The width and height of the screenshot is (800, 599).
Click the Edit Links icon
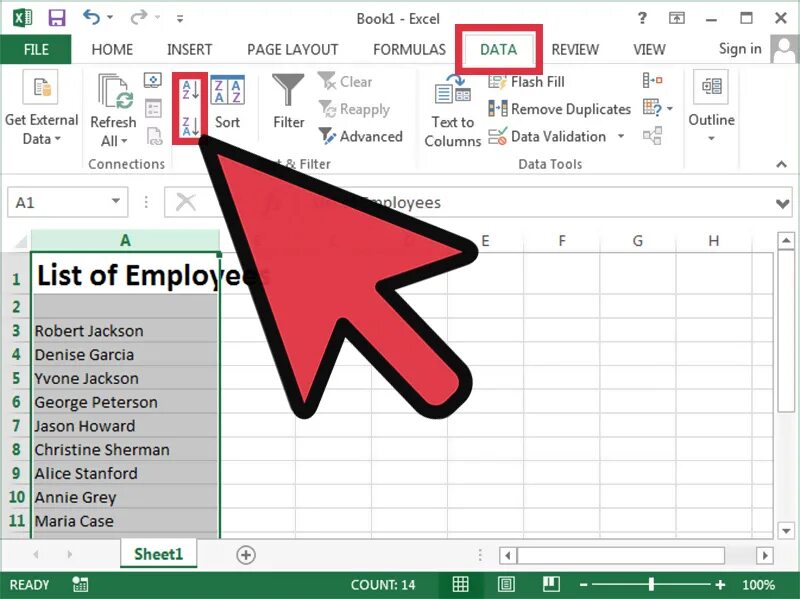point(154,136)
